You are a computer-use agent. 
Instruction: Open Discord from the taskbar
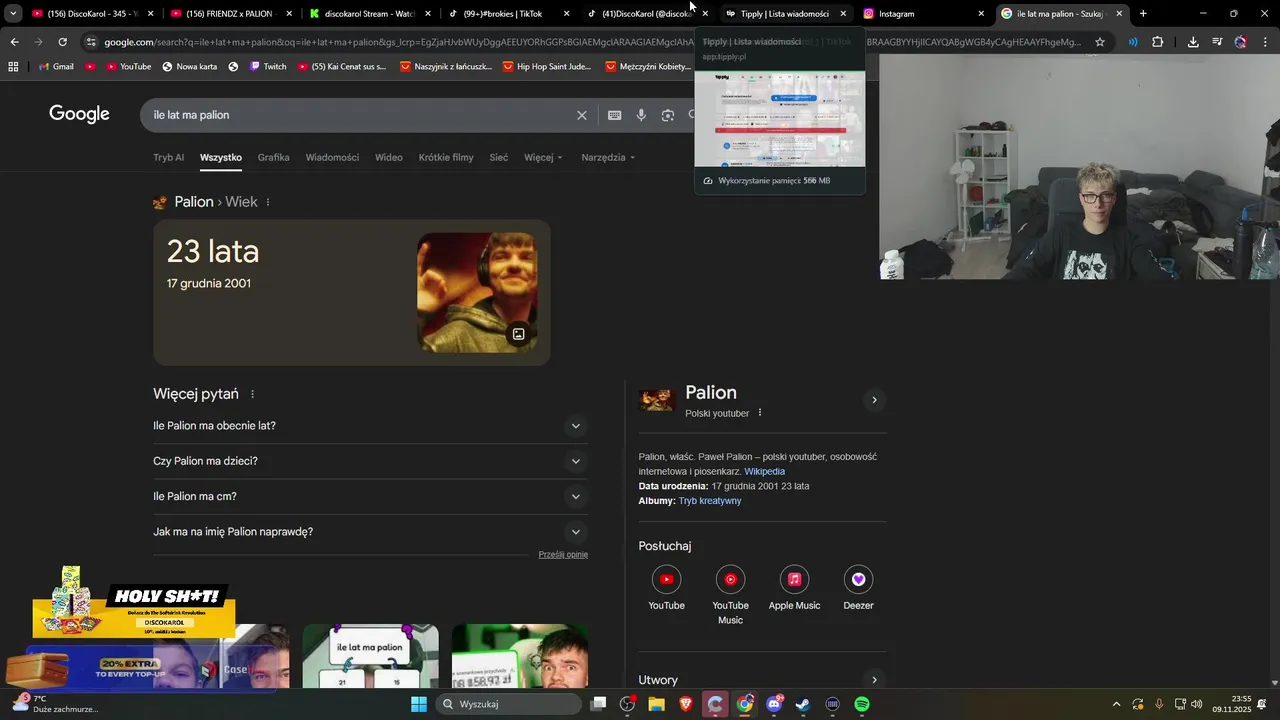774,704
